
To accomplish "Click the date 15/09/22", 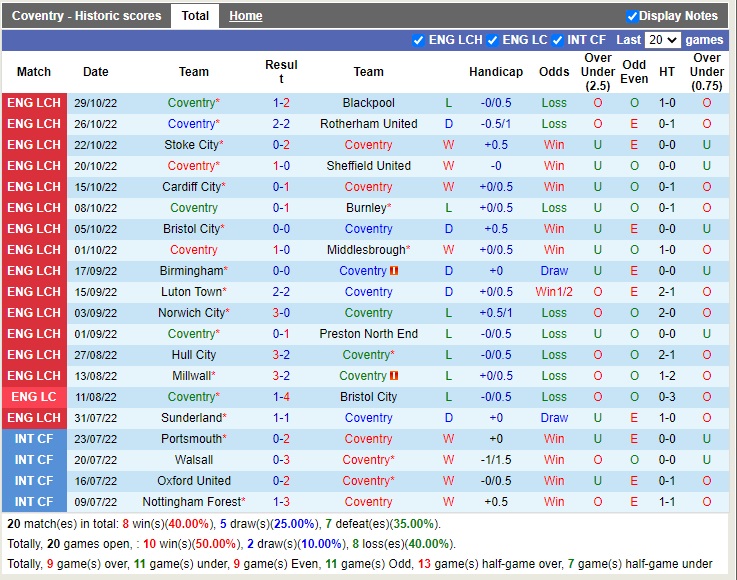I will (95, 292).
